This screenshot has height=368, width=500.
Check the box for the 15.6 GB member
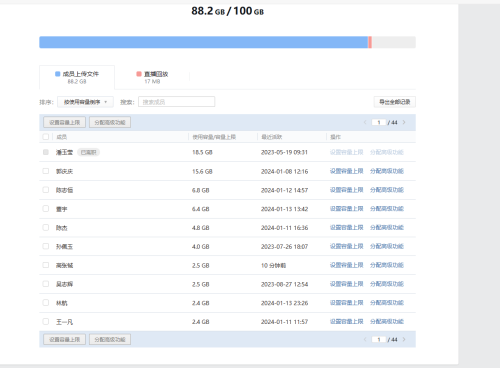(46, 171)
